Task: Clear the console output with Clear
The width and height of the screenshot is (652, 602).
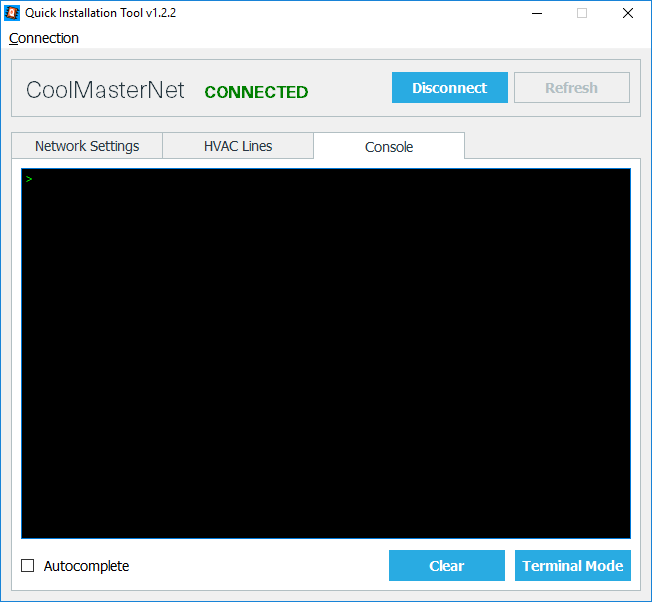Action: pos(446,566)
